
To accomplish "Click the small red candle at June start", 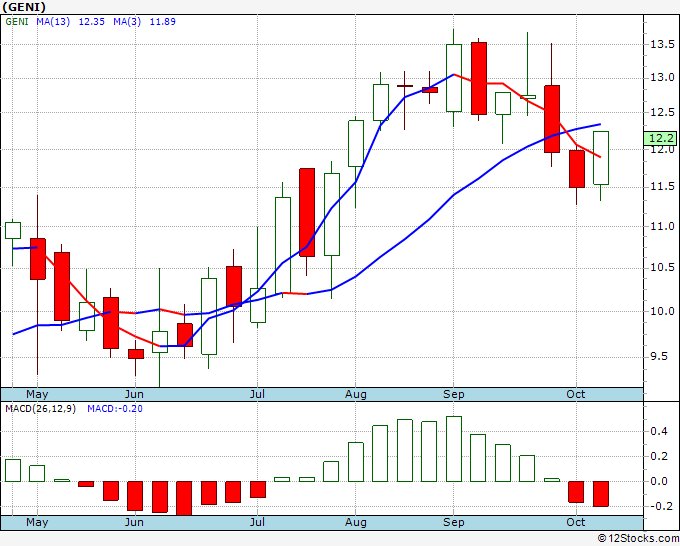I will pyautogui.click(x=135, y=354).
